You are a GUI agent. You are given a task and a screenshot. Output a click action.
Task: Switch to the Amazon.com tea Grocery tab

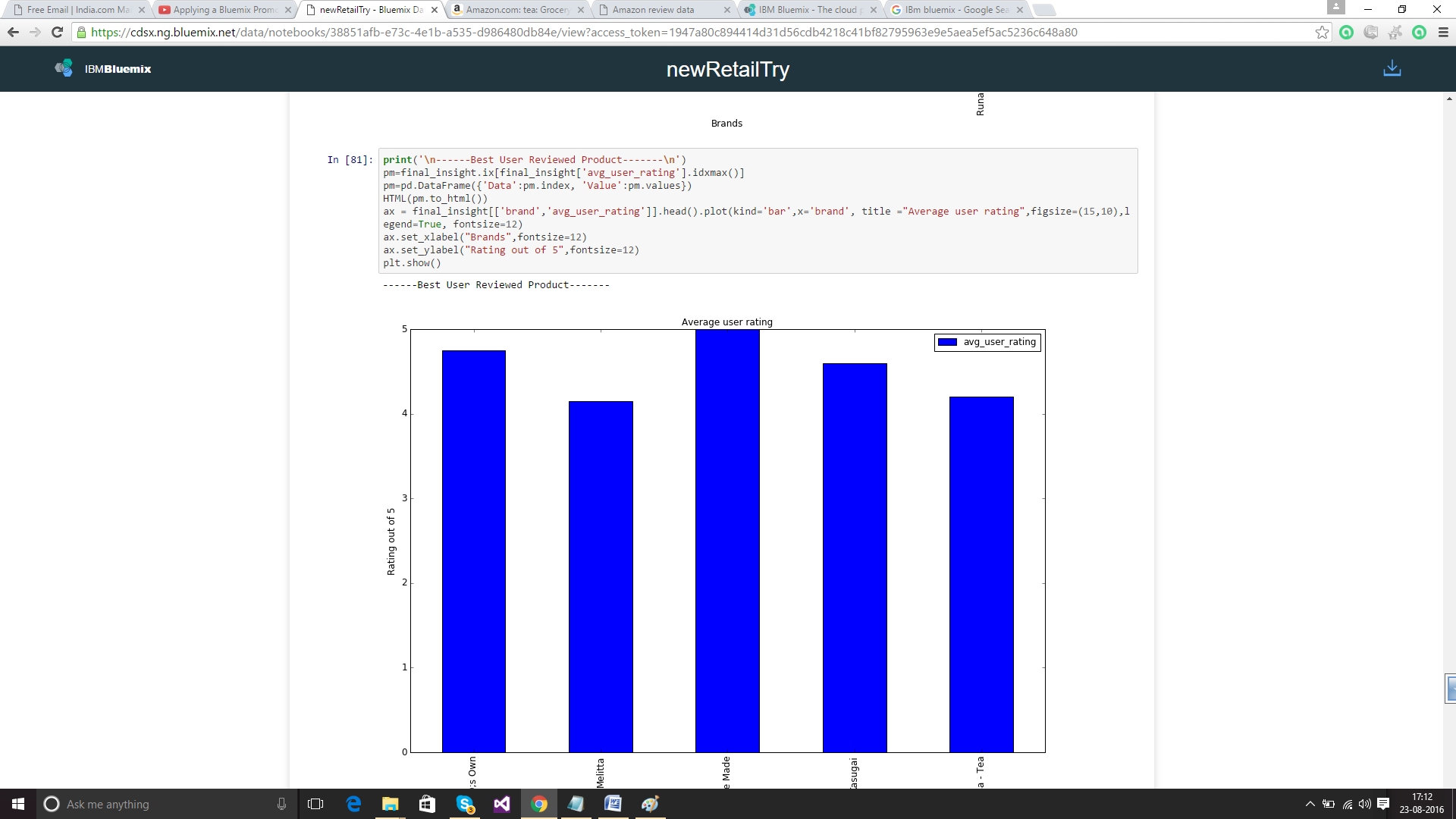tap(516, 10)
